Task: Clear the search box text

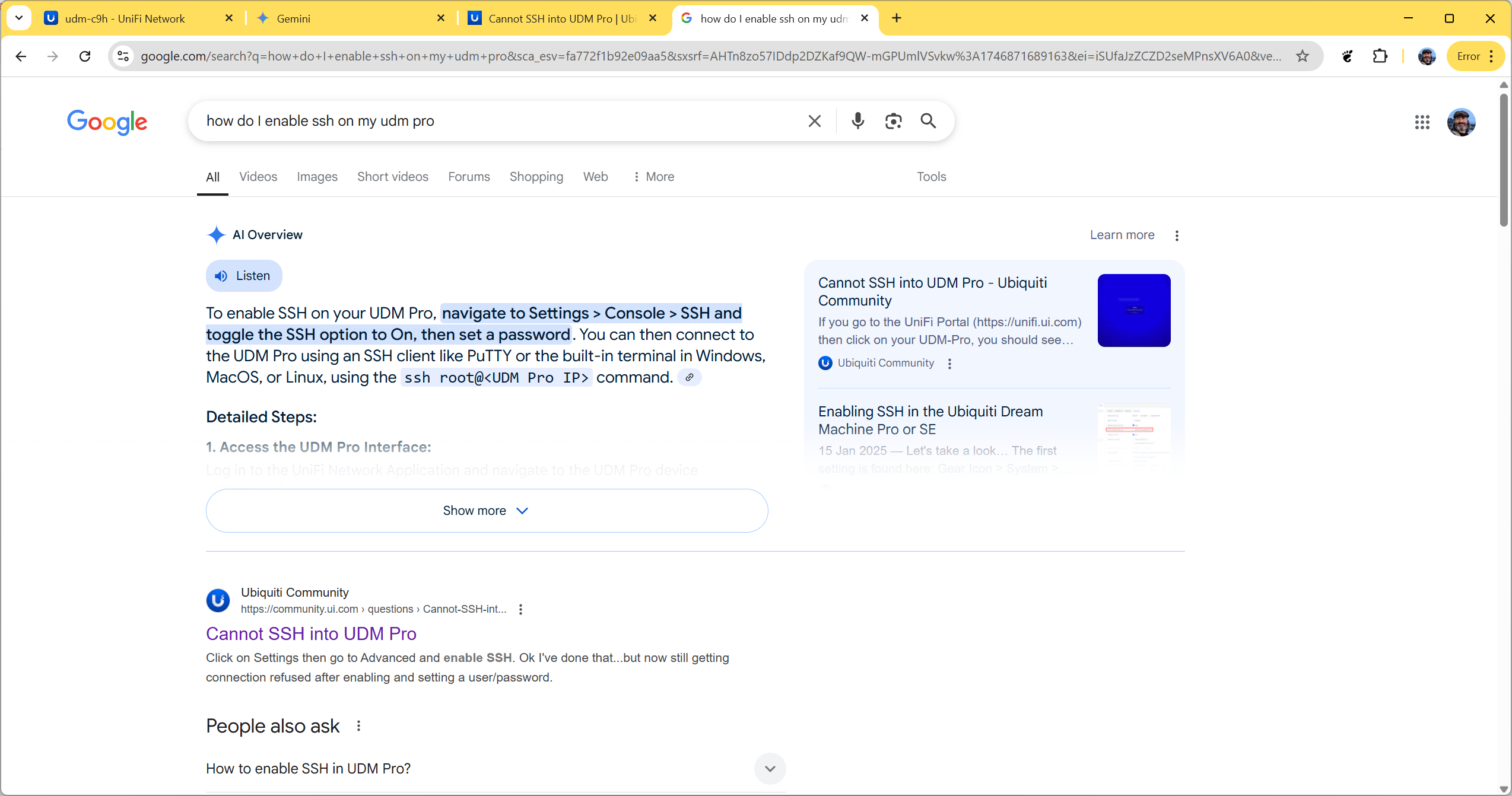Action: (814, 121)
